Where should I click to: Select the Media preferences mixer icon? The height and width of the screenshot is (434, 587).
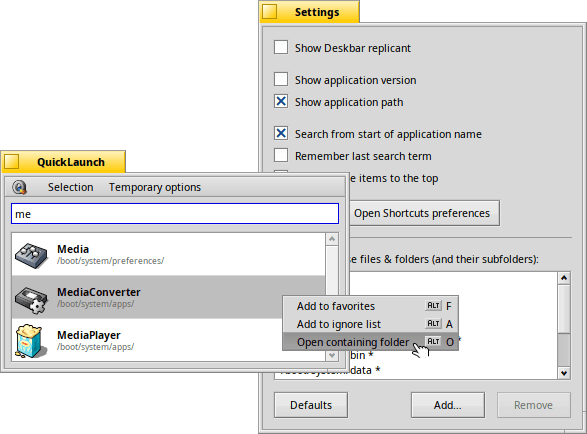31,256
